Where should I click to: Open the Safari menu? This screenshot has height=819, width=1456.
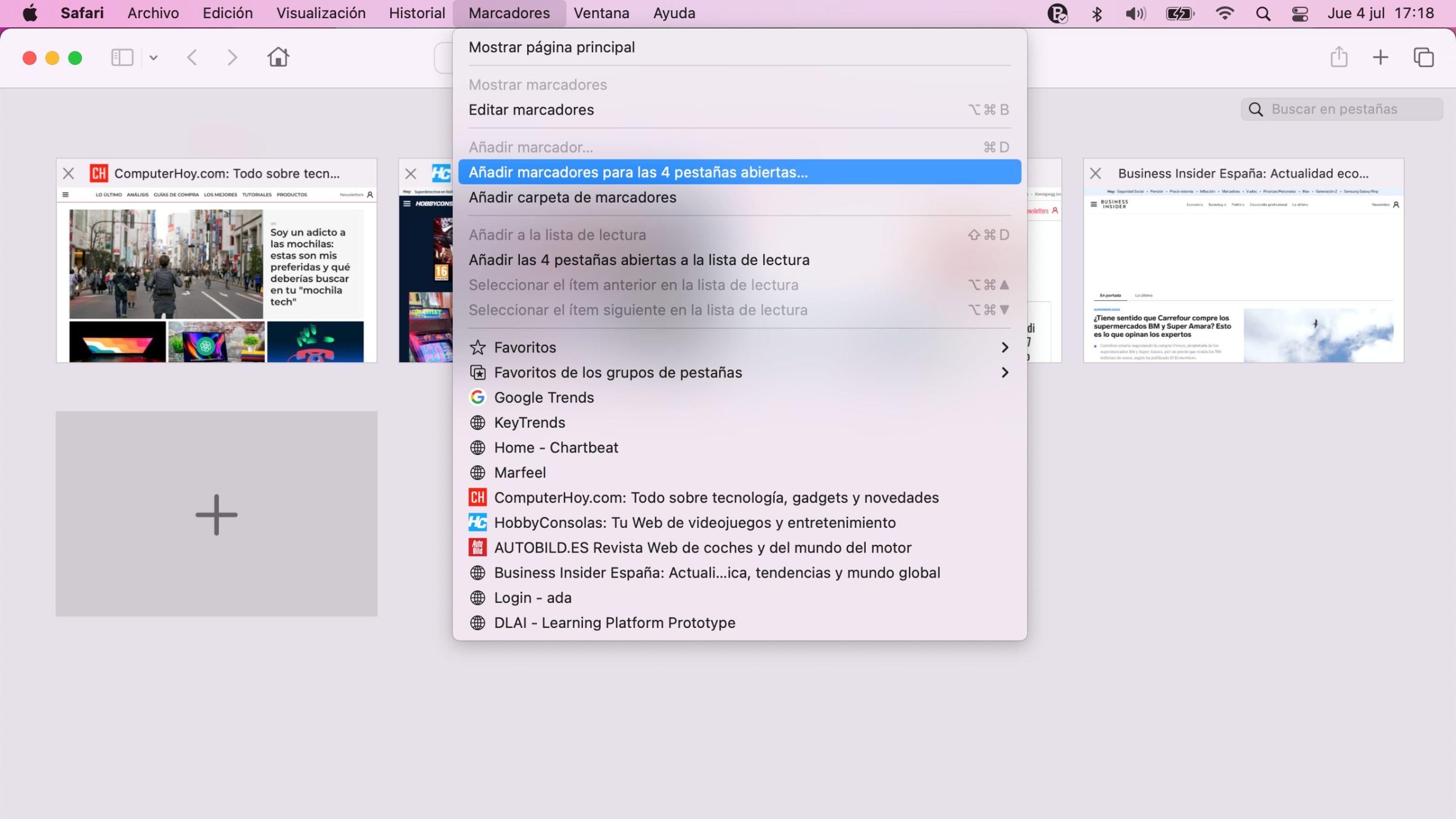point(82,13)
